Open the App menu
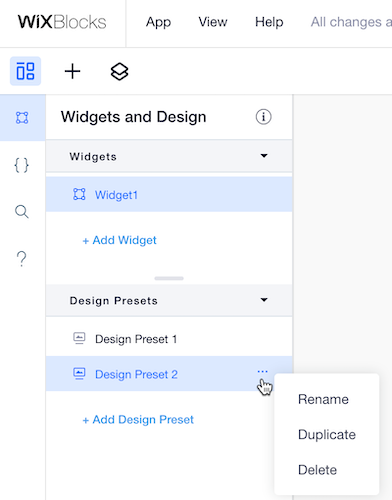 158,22
